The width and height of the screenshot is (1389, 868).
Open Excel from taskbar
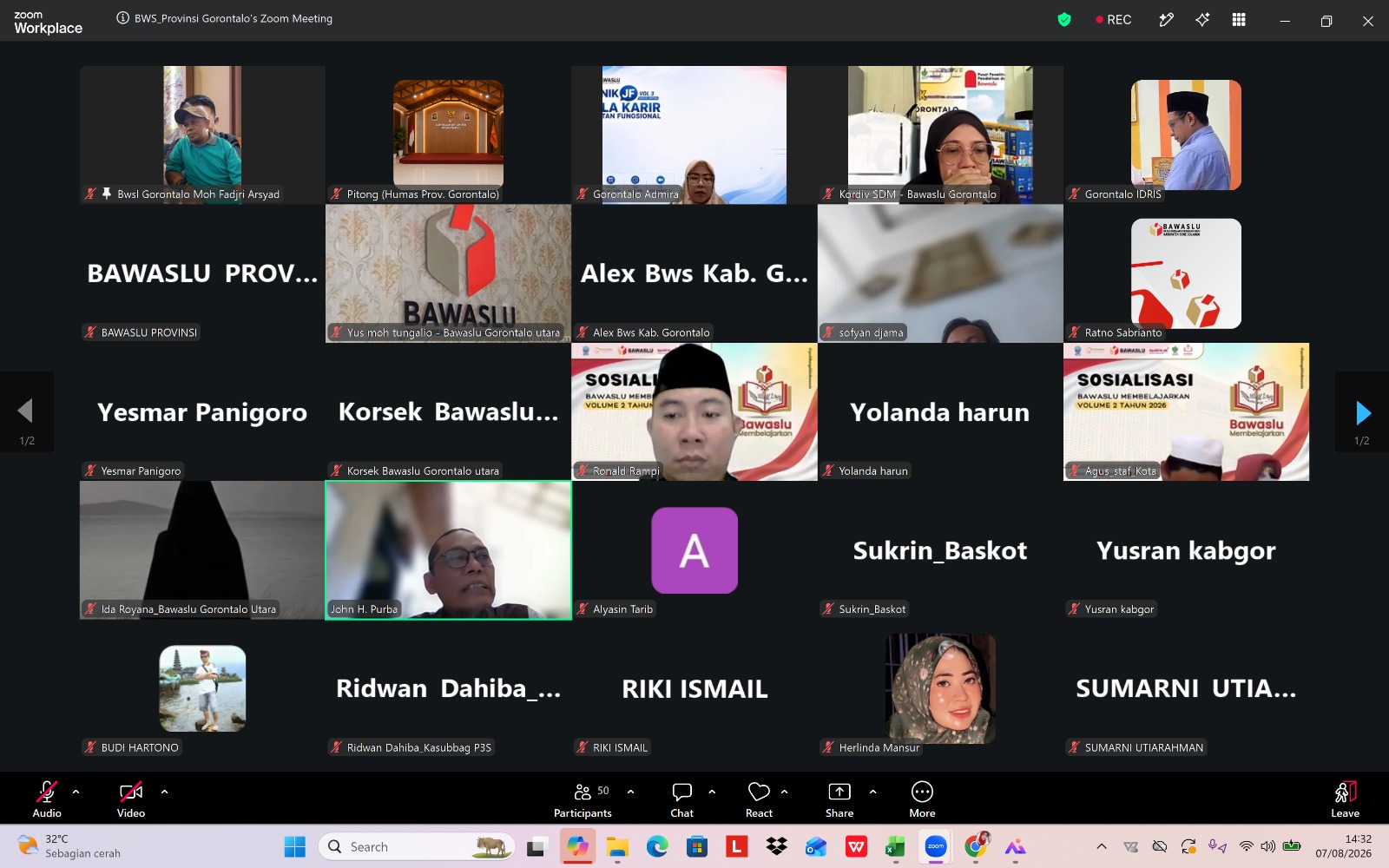coord(895,846)
